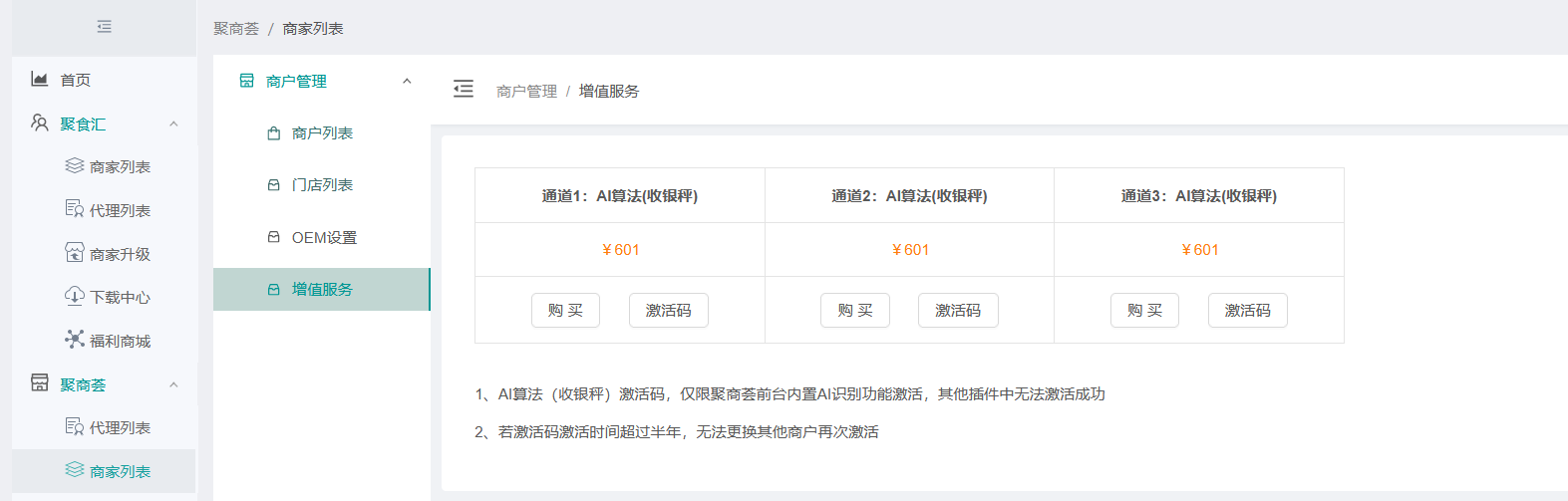Image resolution: width=1568 pixels, height=501 pixels.
Task: Click the 商户管理 store icon
Action: pos(246,81)
